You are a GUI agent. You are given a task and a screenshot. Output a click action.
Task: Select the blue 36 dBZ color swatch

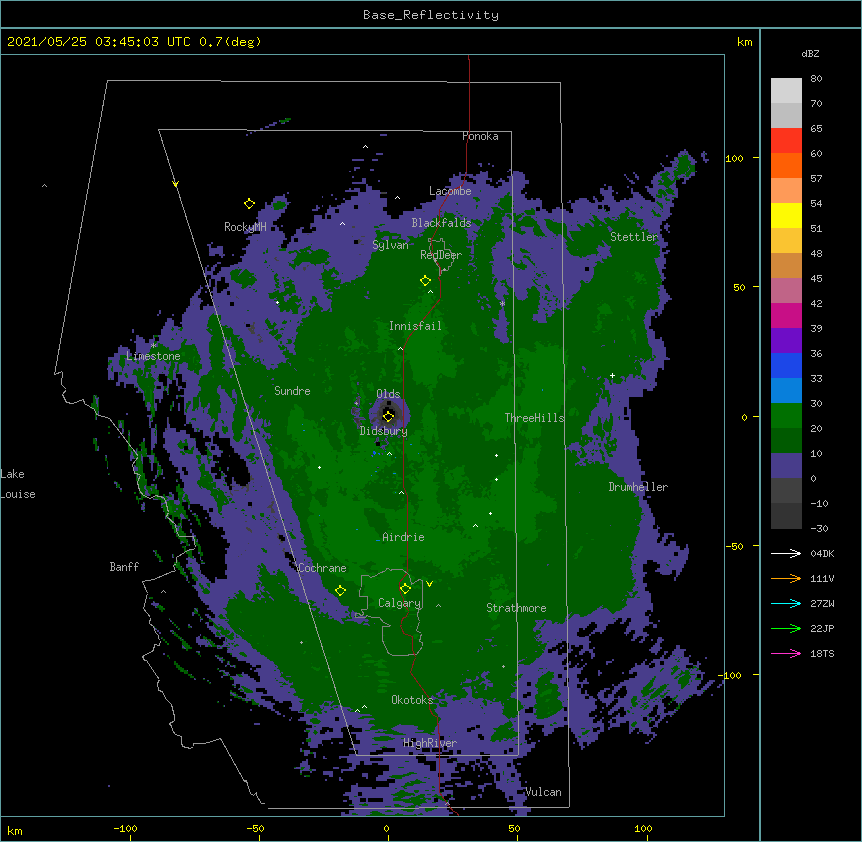(786, 365)
